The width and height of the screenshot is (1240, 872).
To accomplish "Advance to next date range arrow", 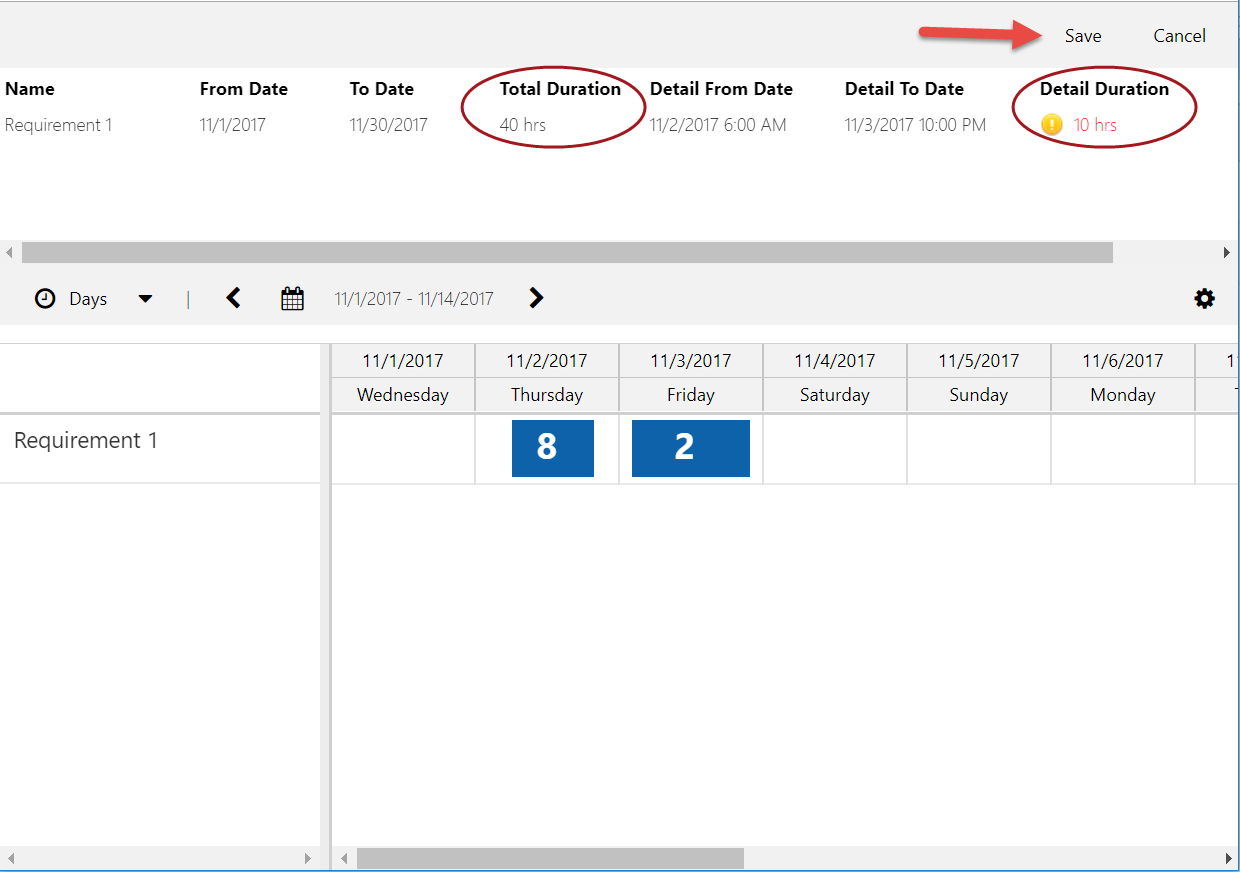I will (x=536, y=298).
